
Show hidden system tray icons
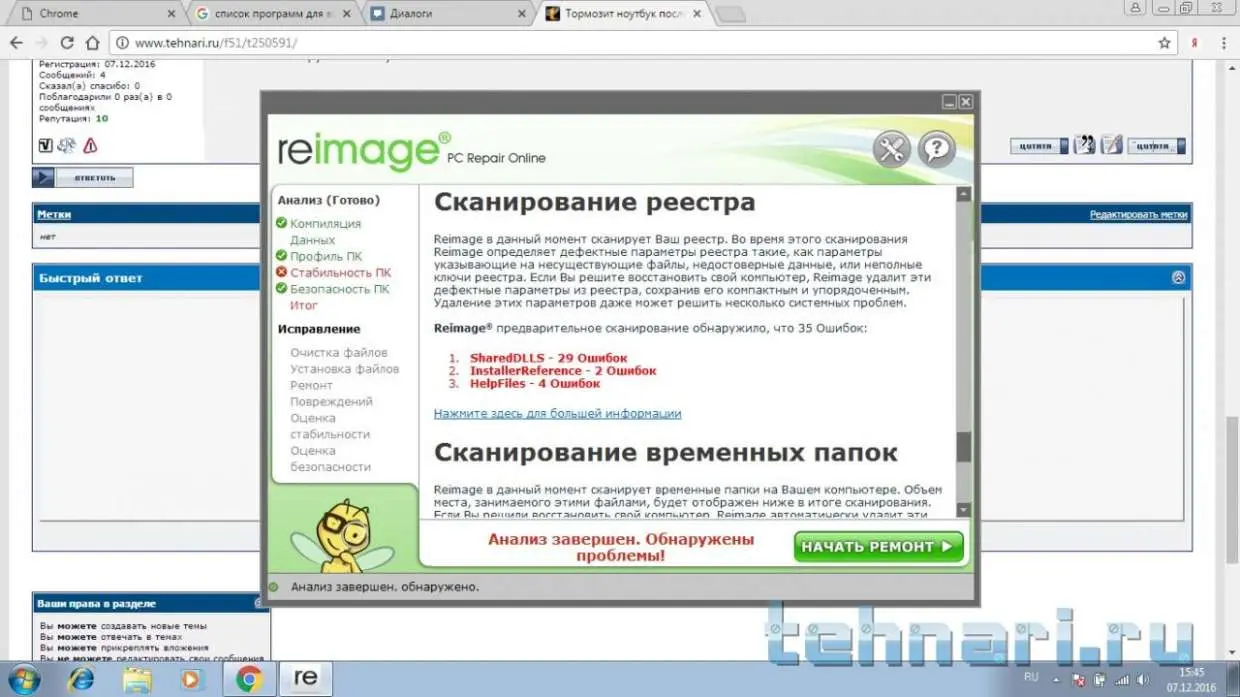click(1055, 679)
